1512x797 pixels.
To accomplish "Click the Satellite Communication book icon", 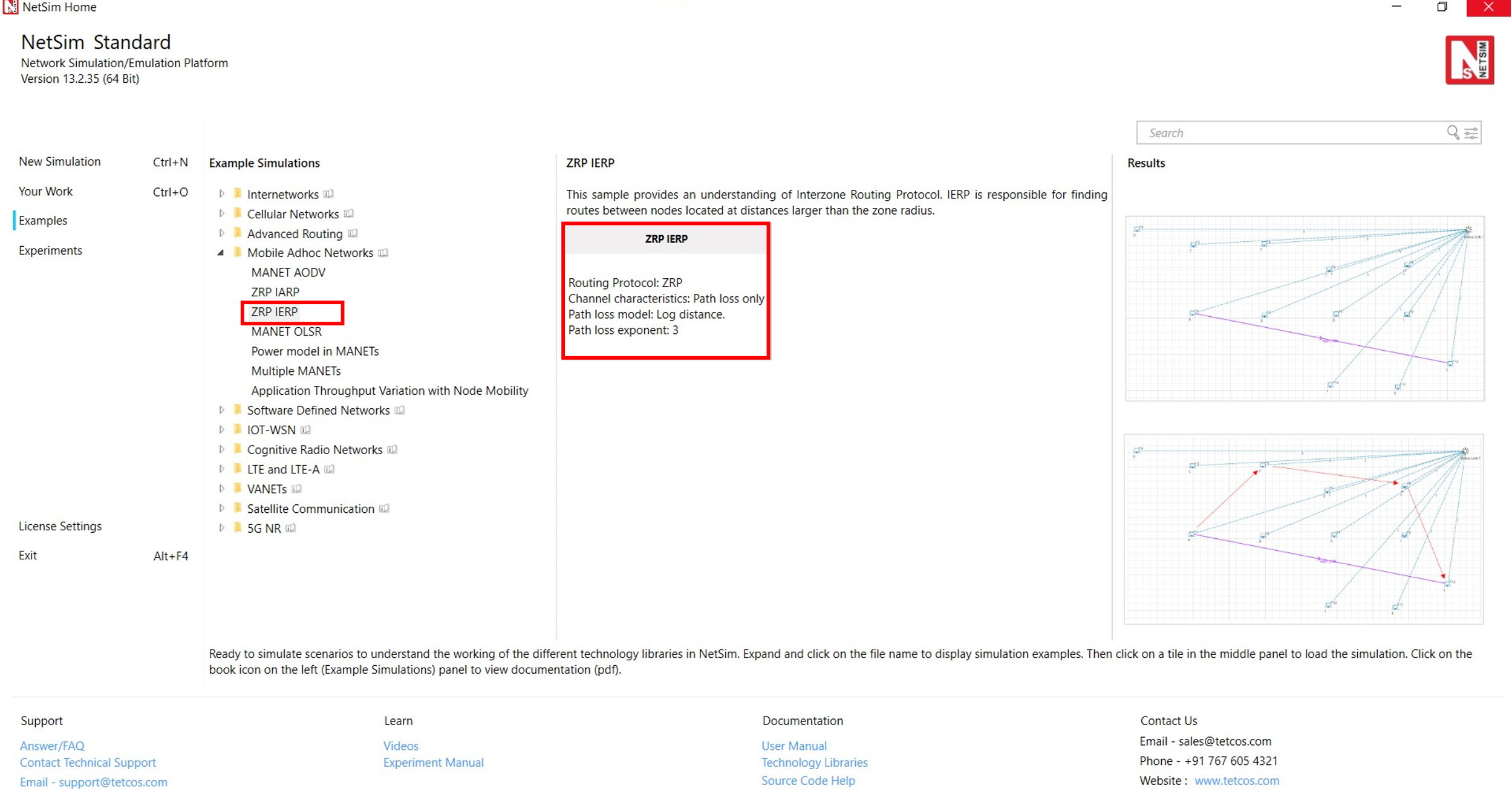I will coord(385,509).
